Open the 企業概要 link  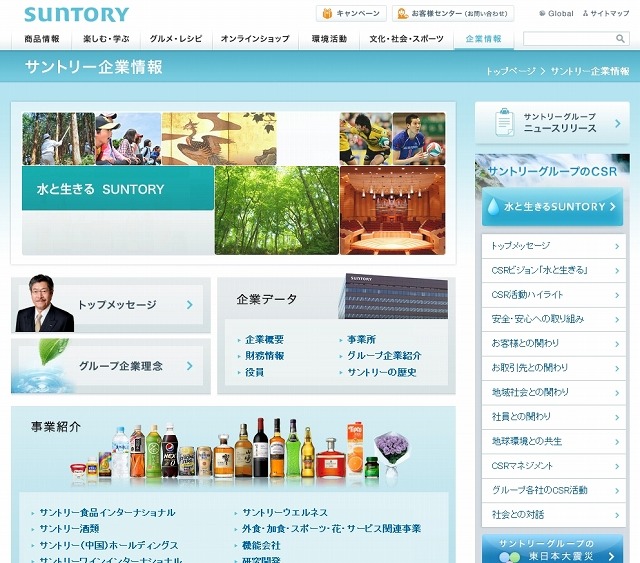click(264, 340)
